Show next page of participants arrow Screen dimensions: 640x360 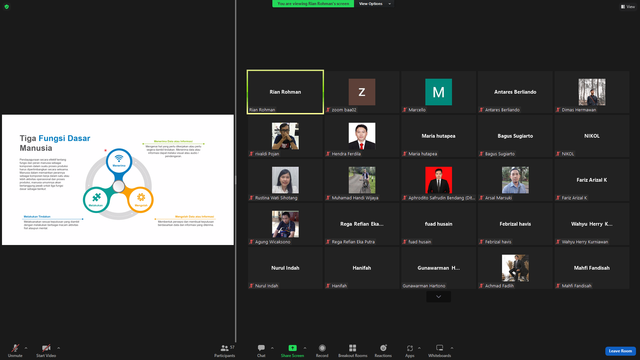pos(438,297)
